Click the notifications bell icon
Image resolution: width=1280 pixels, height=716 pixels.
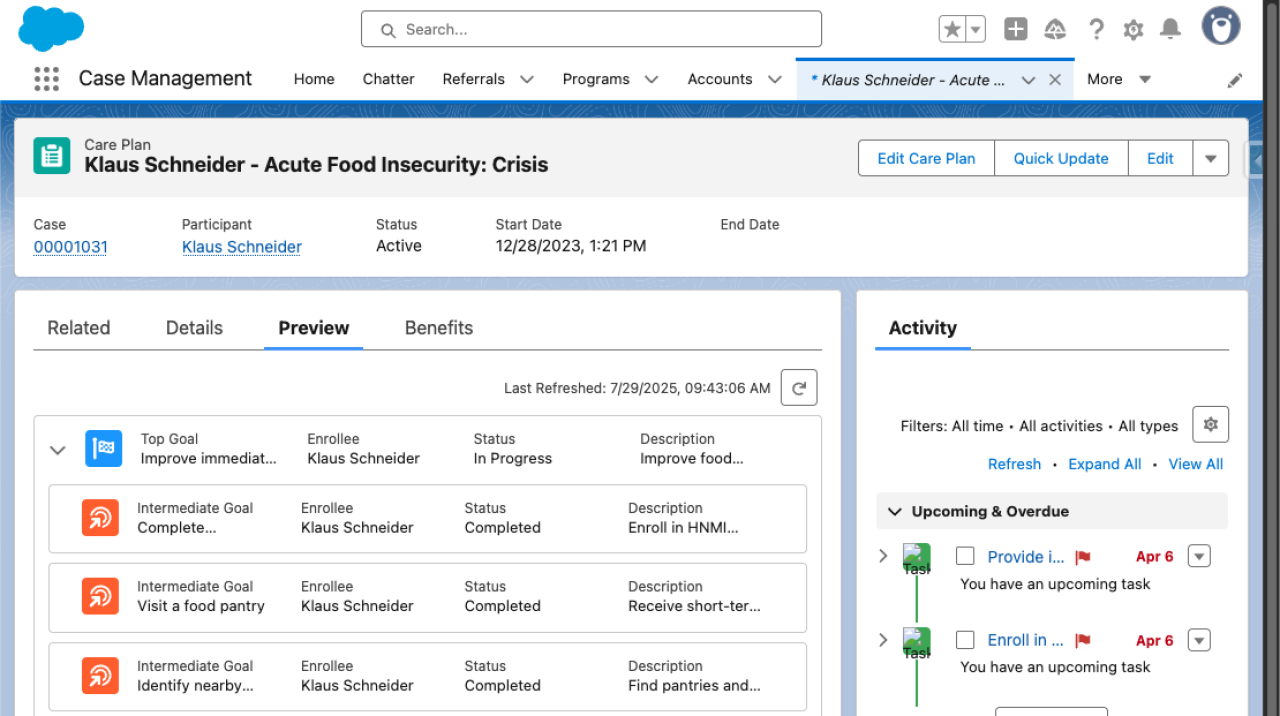point(1170,29)
